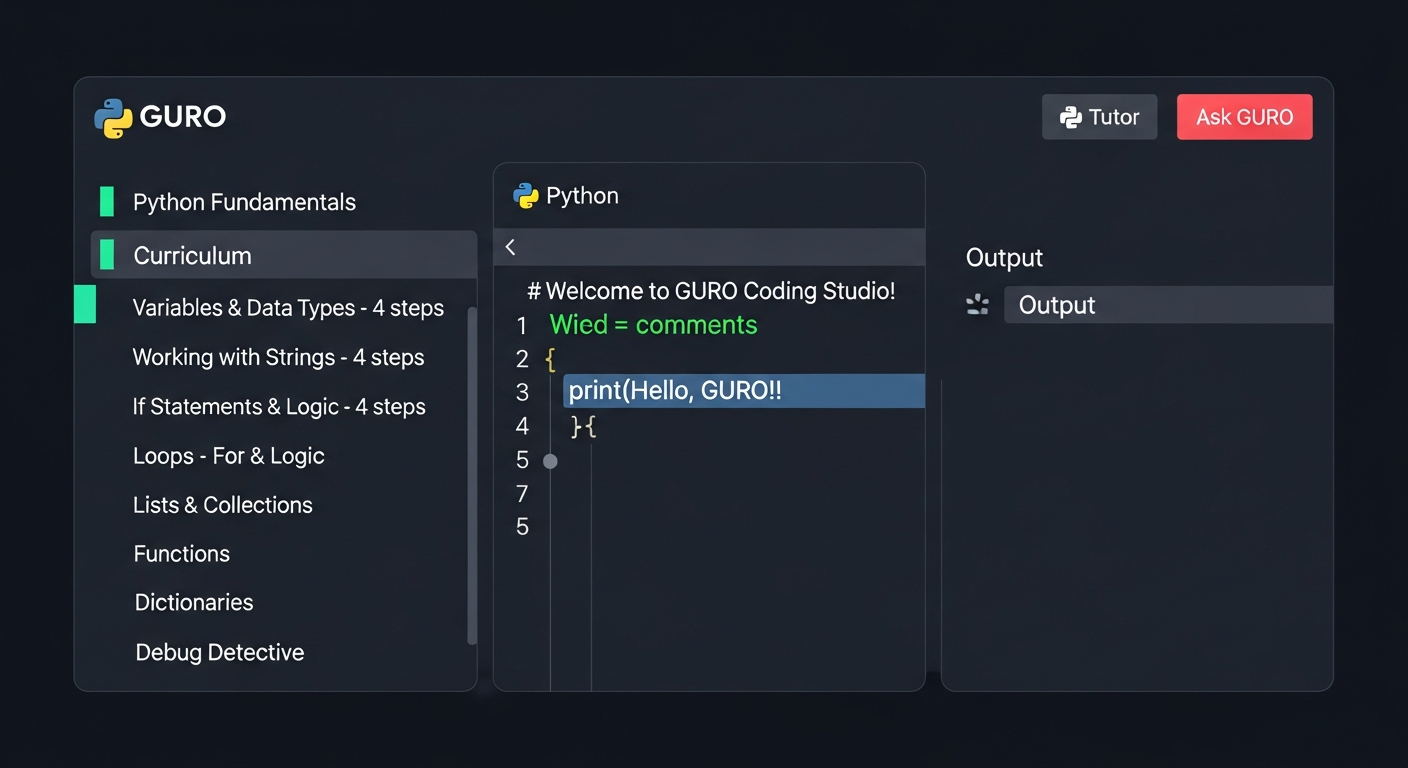Click the green indicator beside Curriculum
The width and height of the screenshot is (1408, 768).
point(105,255)
